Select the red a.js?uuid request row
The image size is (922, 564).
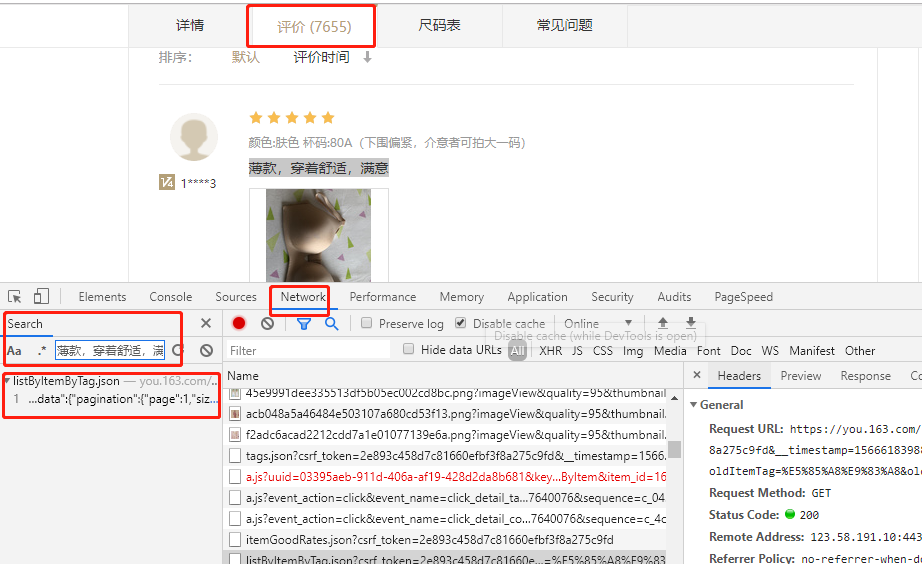point(447,476)
